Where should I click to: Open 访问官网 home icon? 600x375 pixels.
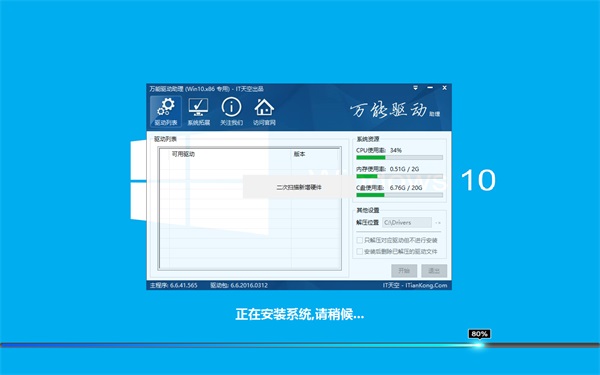point(264,111)
